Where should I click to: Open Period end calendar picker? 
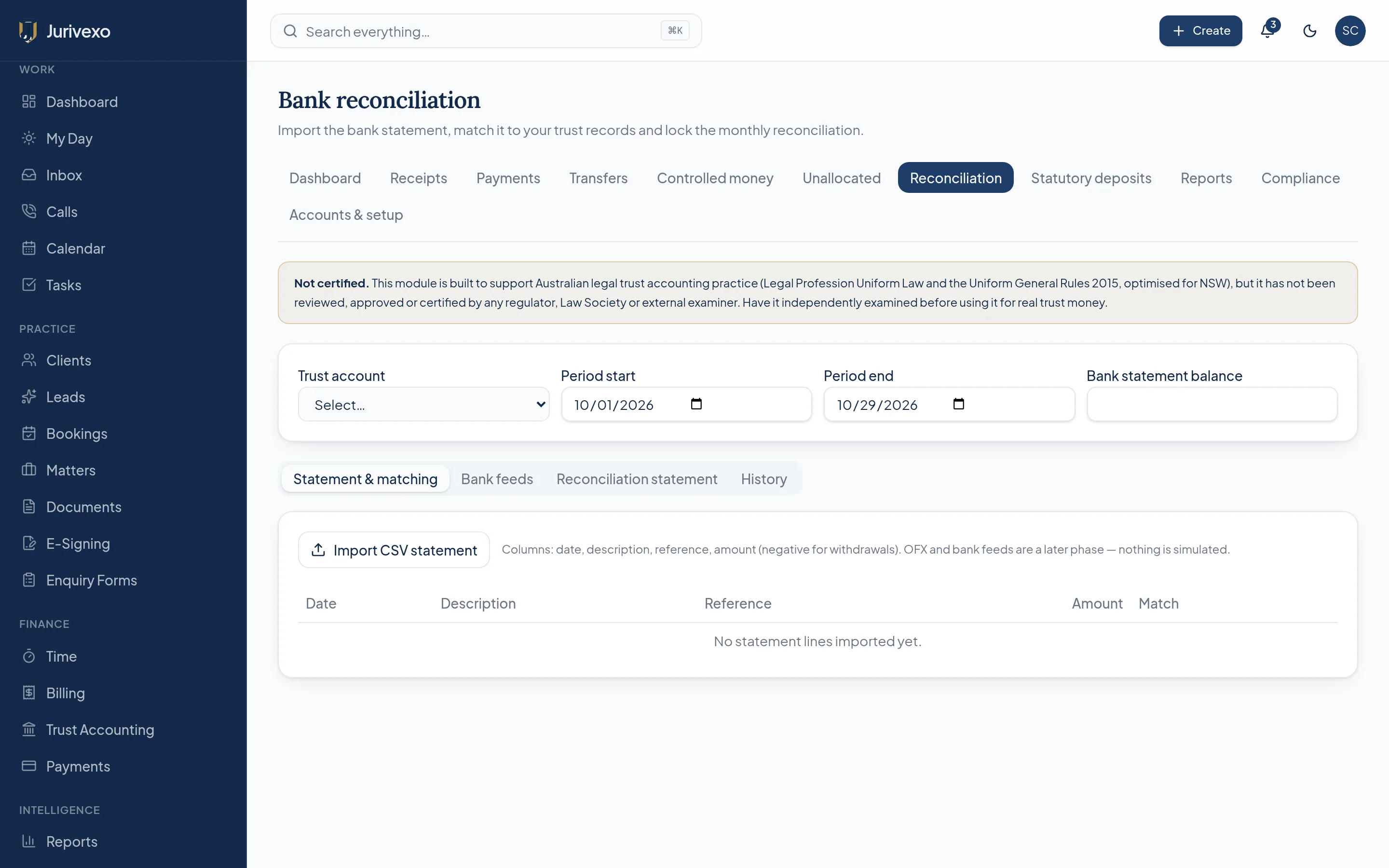point(958,404)
